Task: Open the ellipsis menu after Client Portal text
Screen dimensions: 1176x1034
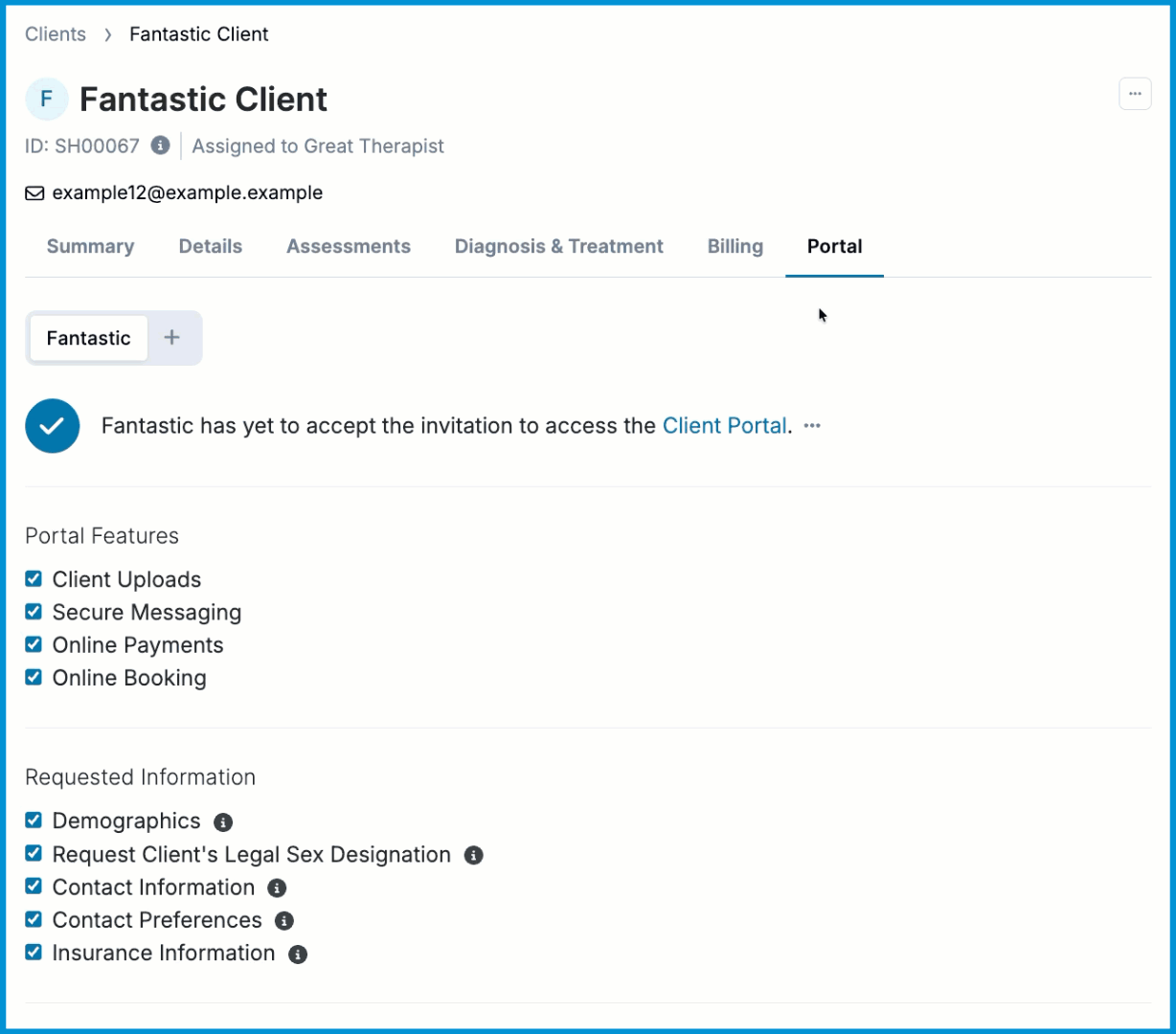Action: tap(812, 426)
